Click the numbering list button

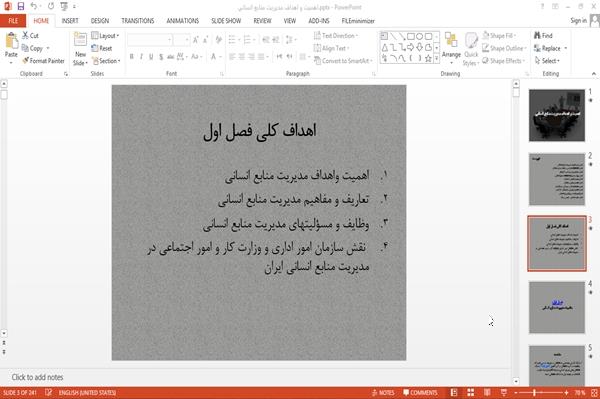pos(249,40)
